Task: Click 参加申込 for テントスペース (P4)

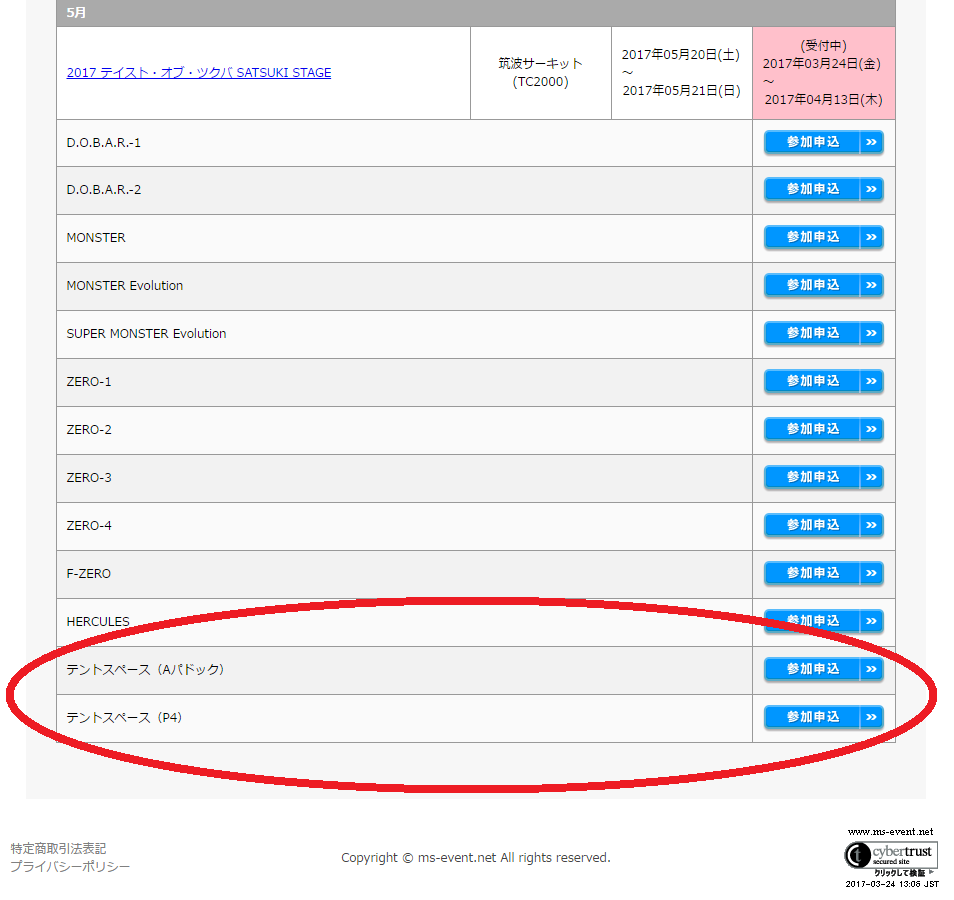Action: pos(823,717)
